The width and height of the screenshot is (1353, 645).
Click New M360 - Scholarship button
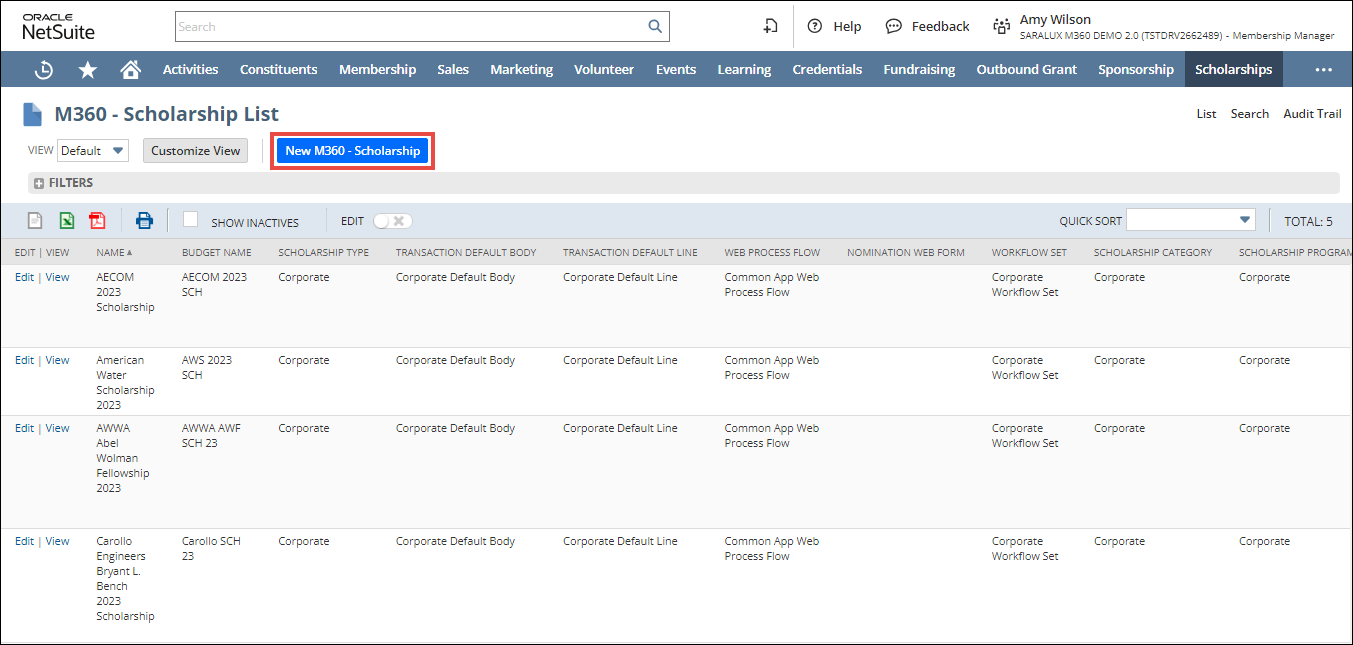(353, 151)
